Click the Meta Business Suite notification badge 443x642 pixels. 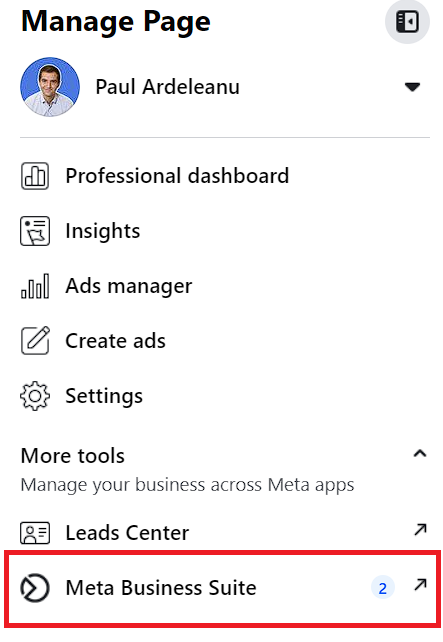point(382,588)
